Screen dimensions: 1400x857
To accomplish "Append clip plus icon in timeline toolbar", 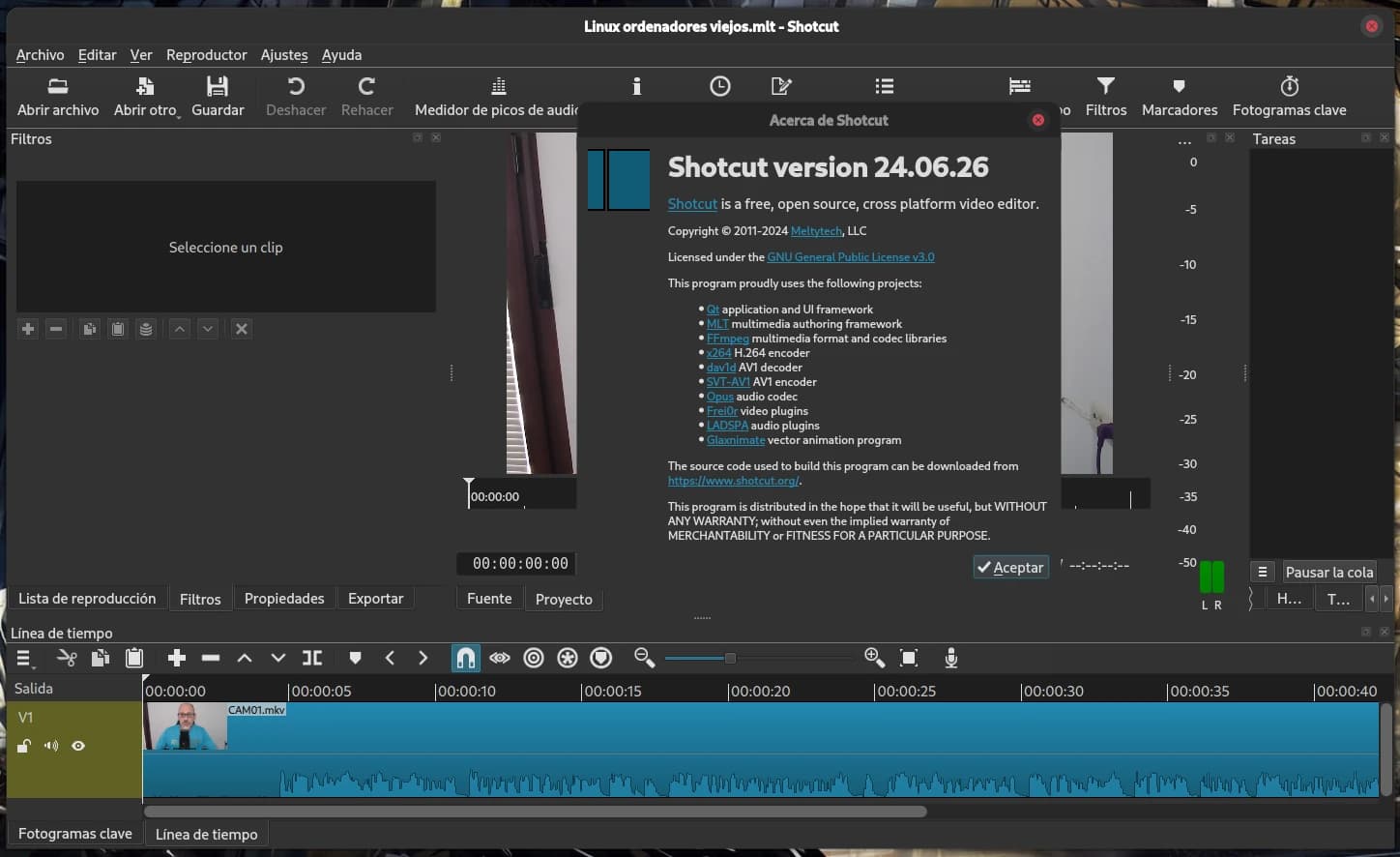I will [176, 658].
